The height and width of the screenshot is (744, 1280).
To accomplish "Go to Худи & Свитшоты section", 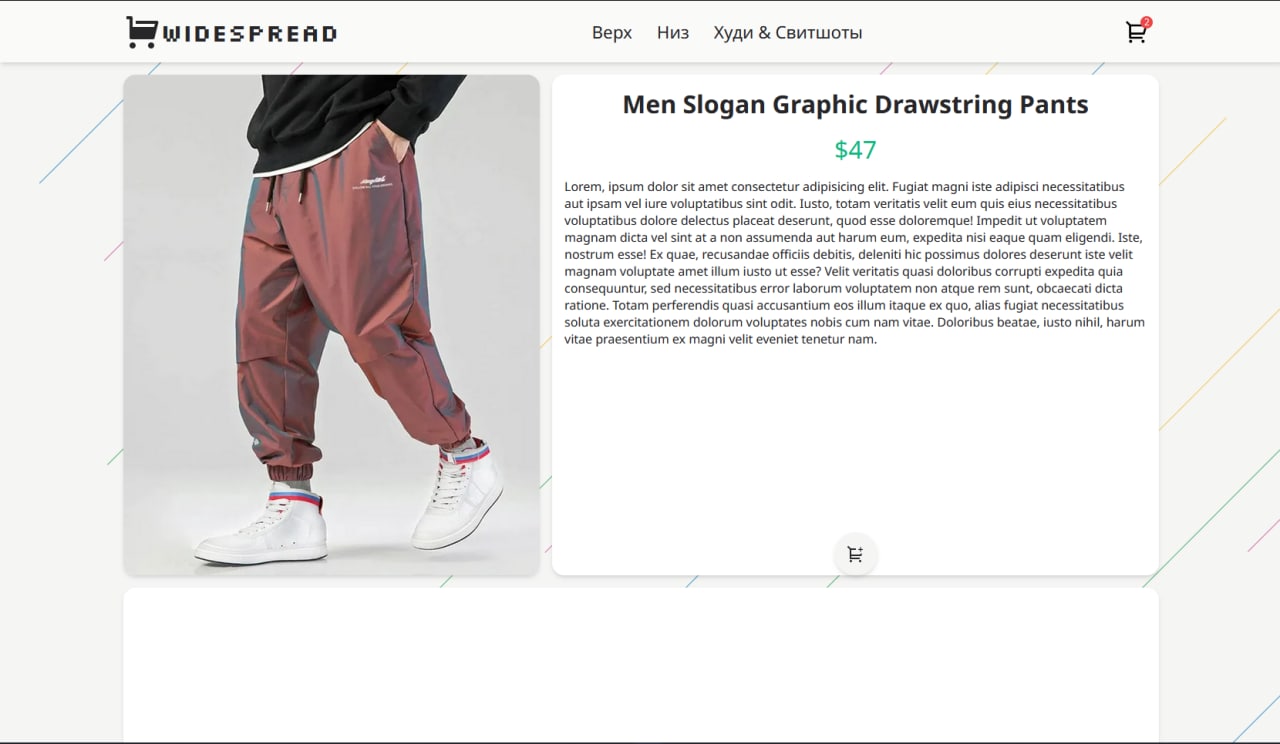I will [788, 32].
